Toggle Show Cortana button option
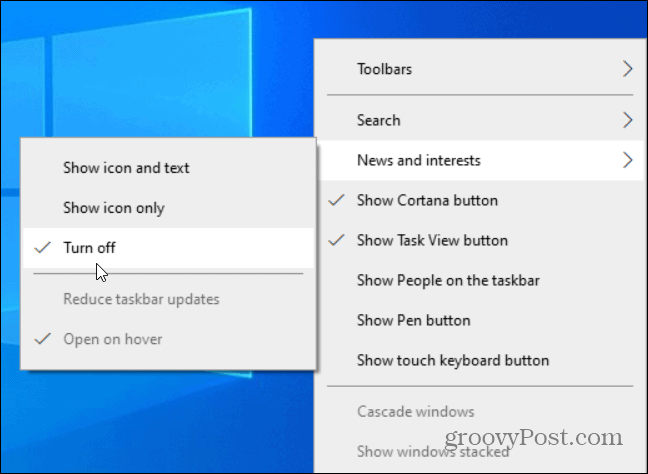 tap(479, 200)
